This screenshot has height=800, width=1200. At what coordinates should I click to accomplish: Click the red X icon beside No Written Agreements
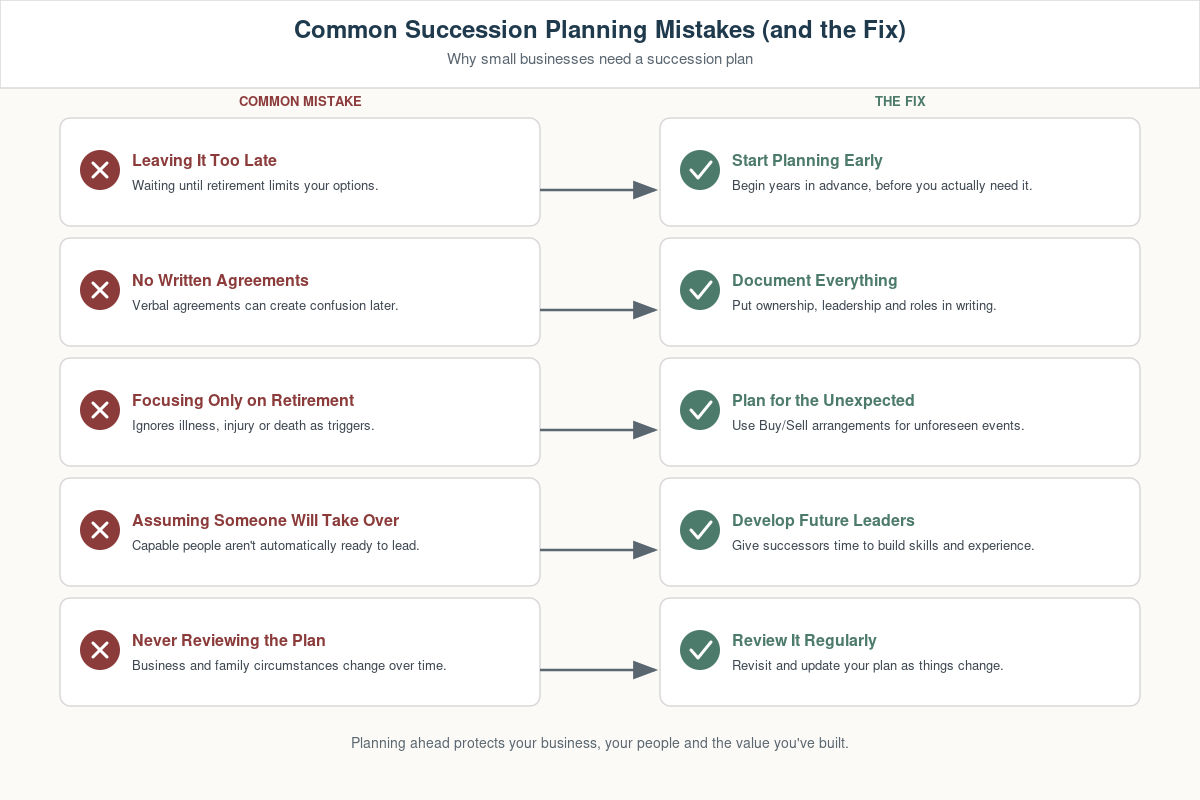coord(100,290)
